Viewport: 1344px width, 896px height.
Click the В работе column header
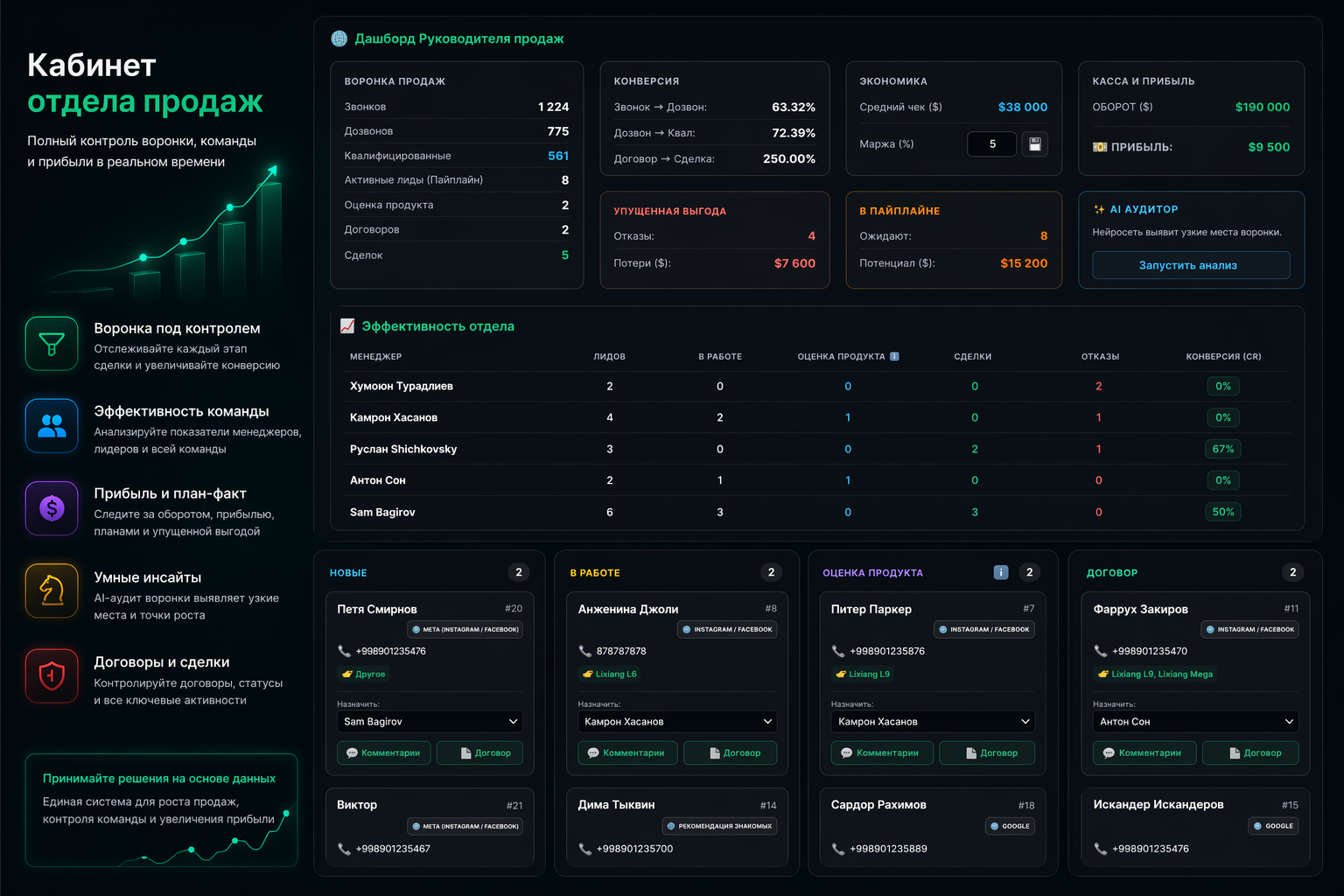click(595, 573)
